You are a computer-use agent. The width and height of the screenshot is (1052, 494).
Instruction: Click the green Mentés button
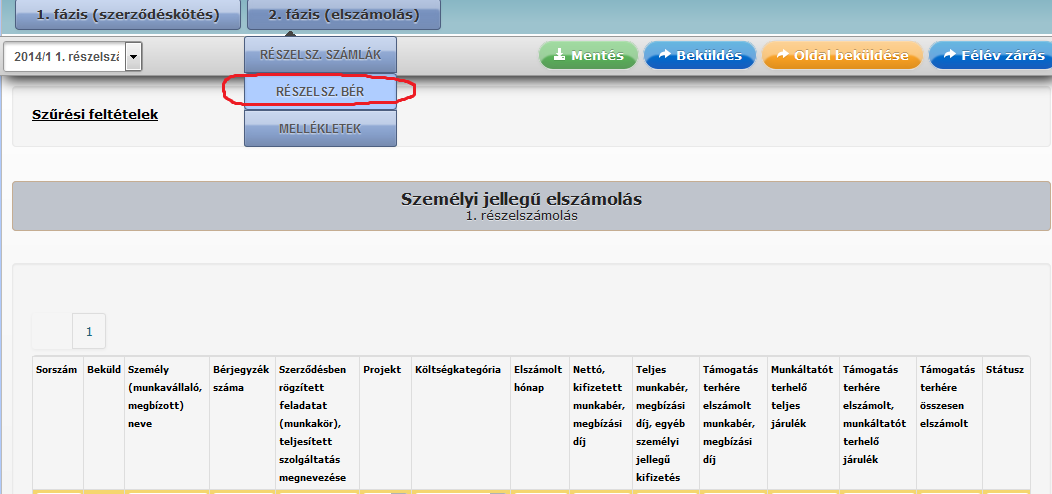(588, 56)
